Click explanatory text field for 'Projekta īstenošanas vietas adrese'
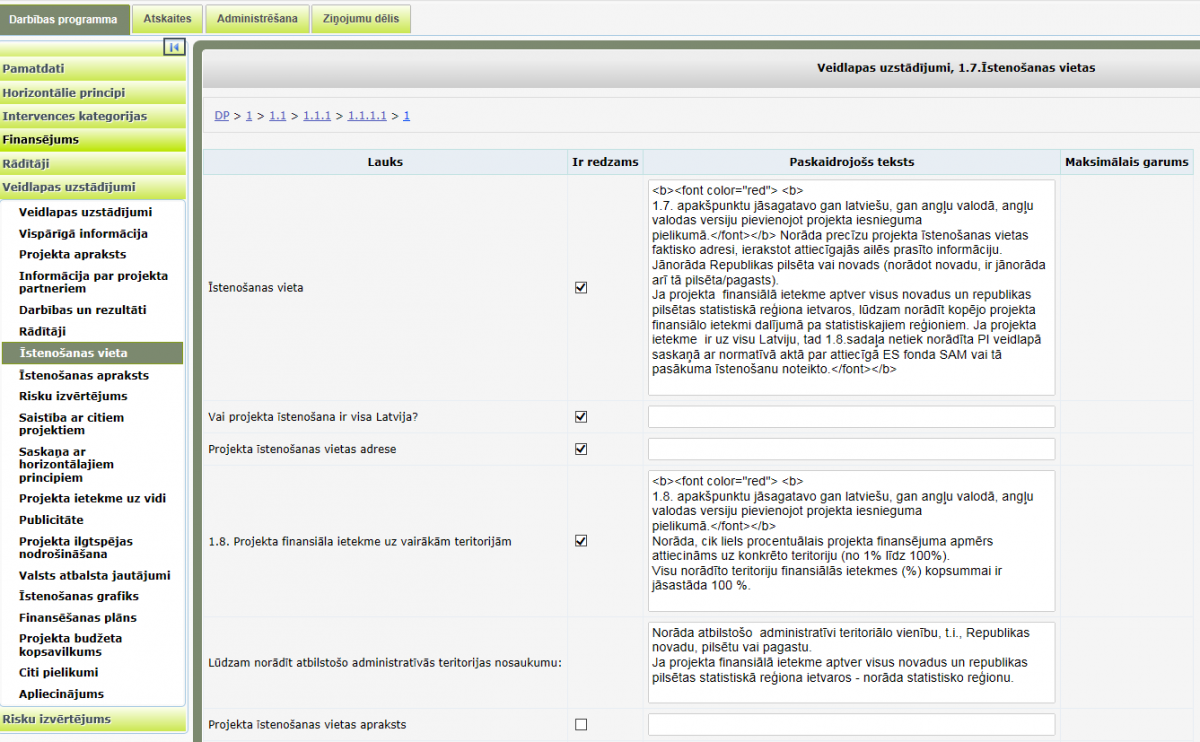 click(851, 449)
